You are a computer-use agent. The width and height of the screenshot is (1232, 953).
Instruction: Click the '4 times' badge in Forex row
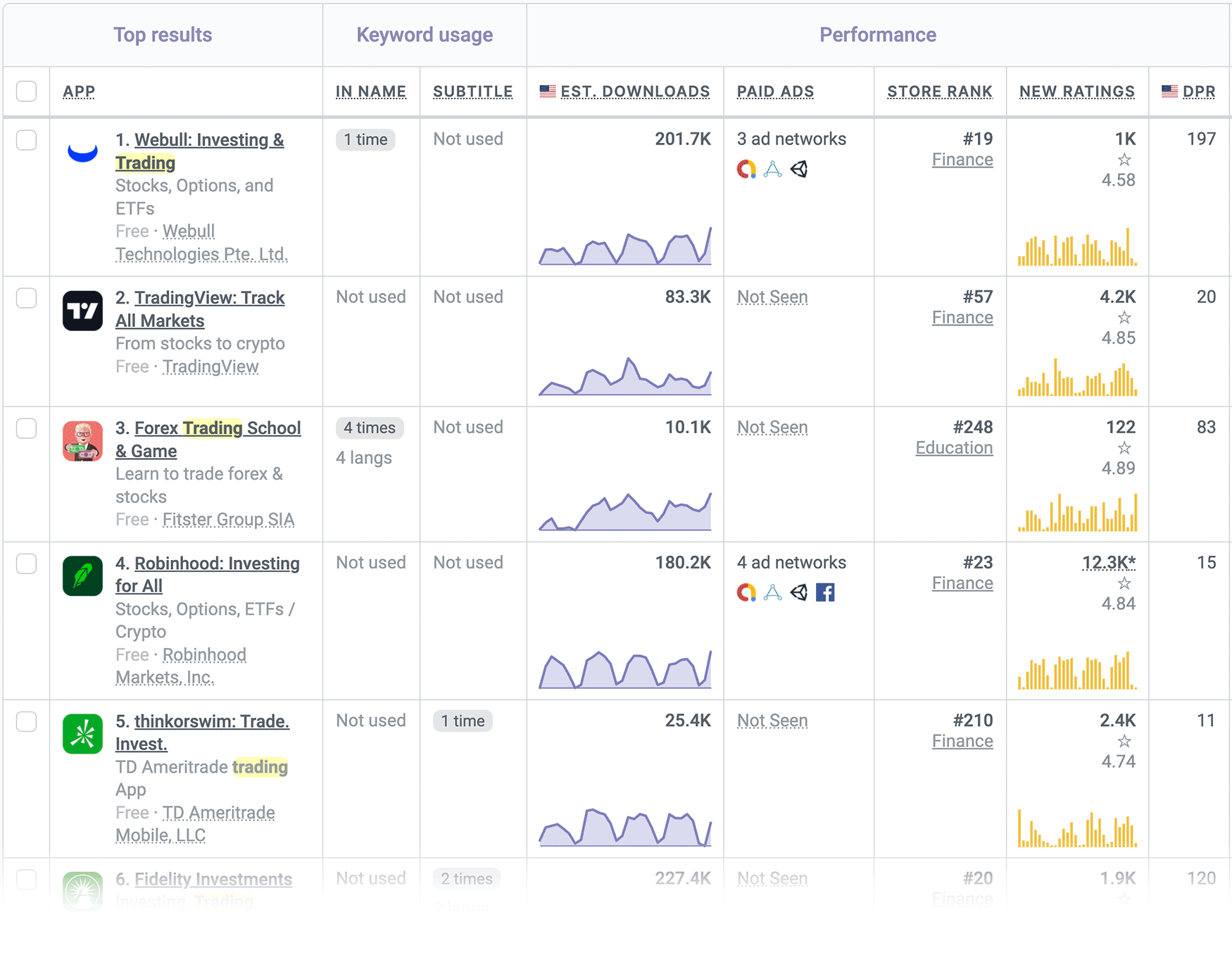(x=370, y=428)
